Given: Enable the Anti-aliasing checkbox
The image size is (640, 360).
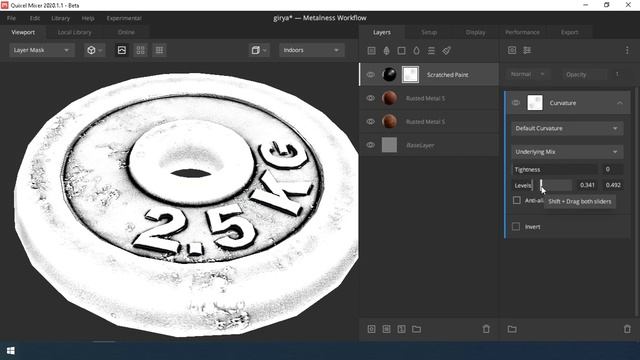Looking at the screenshot, I should [517, 200].
